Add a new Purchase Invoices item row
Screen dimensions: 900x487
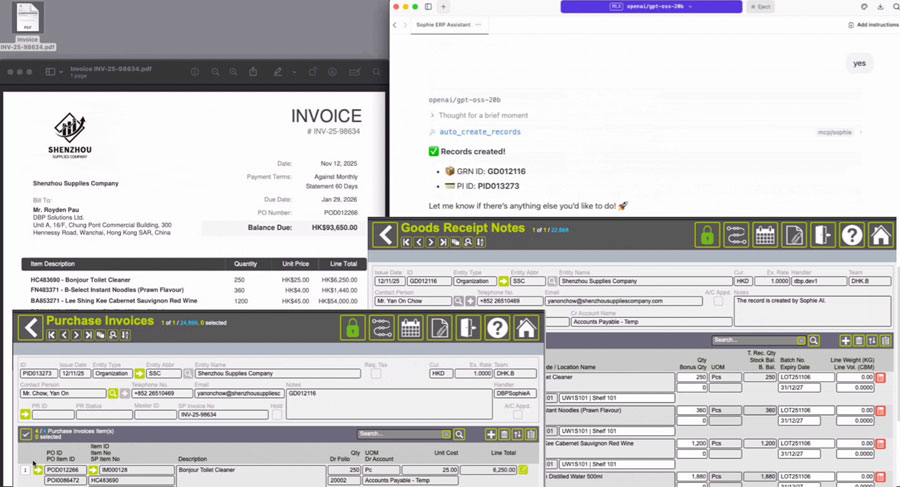[x=490, y=434]
